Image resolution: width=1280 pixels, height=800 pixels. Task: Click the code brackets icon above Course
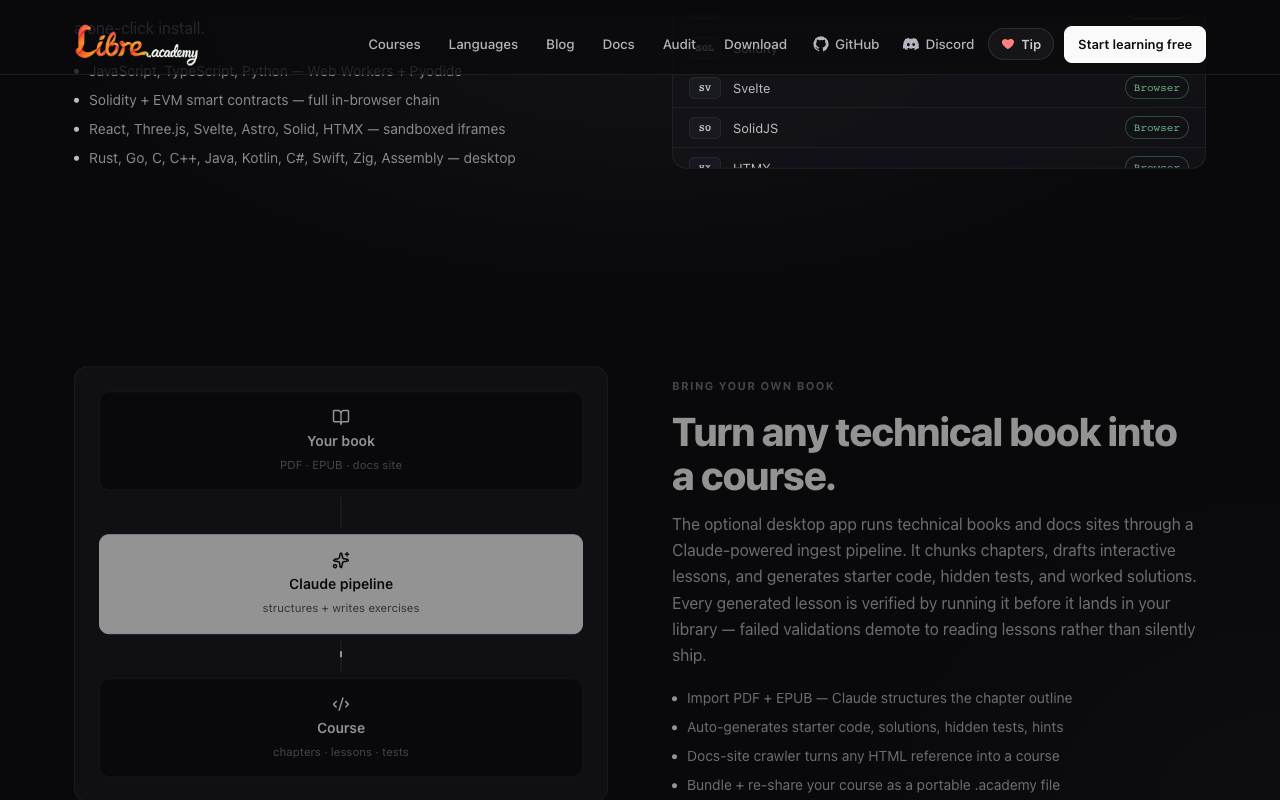(341, 704)
